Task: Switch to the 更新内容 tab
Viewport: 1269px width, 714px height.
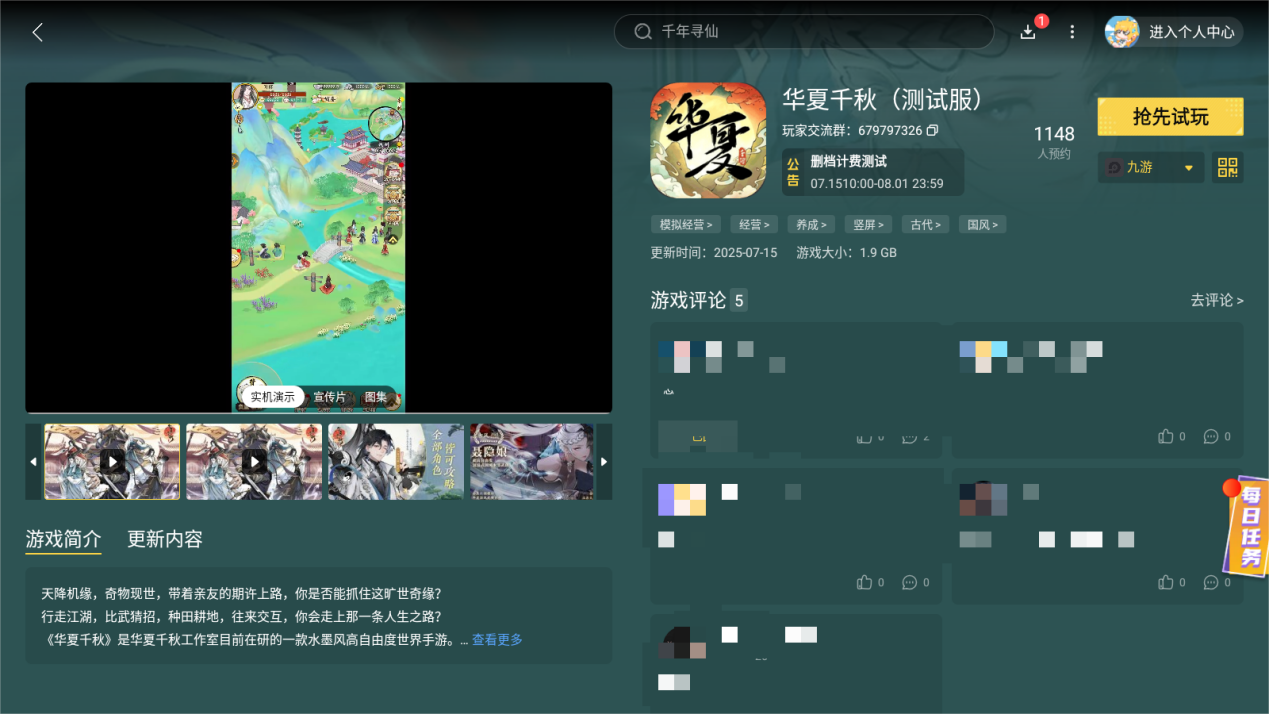Action: pos(165,539)
